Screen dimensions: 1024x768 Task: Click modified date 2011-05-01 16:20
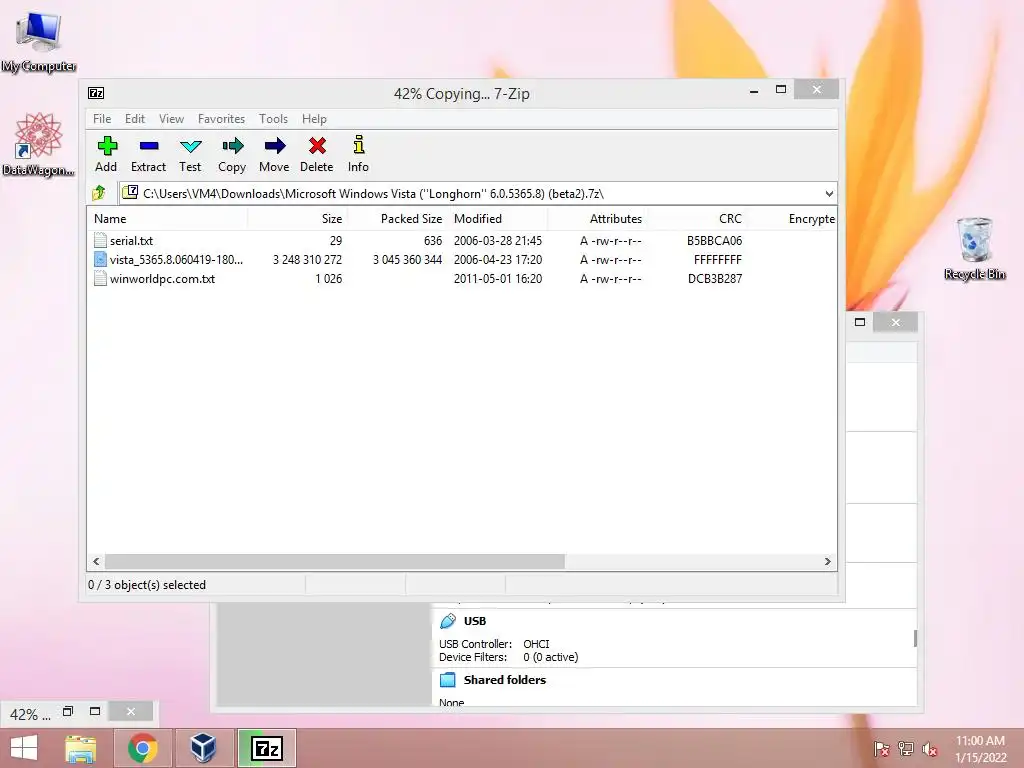tap(498, 278)
